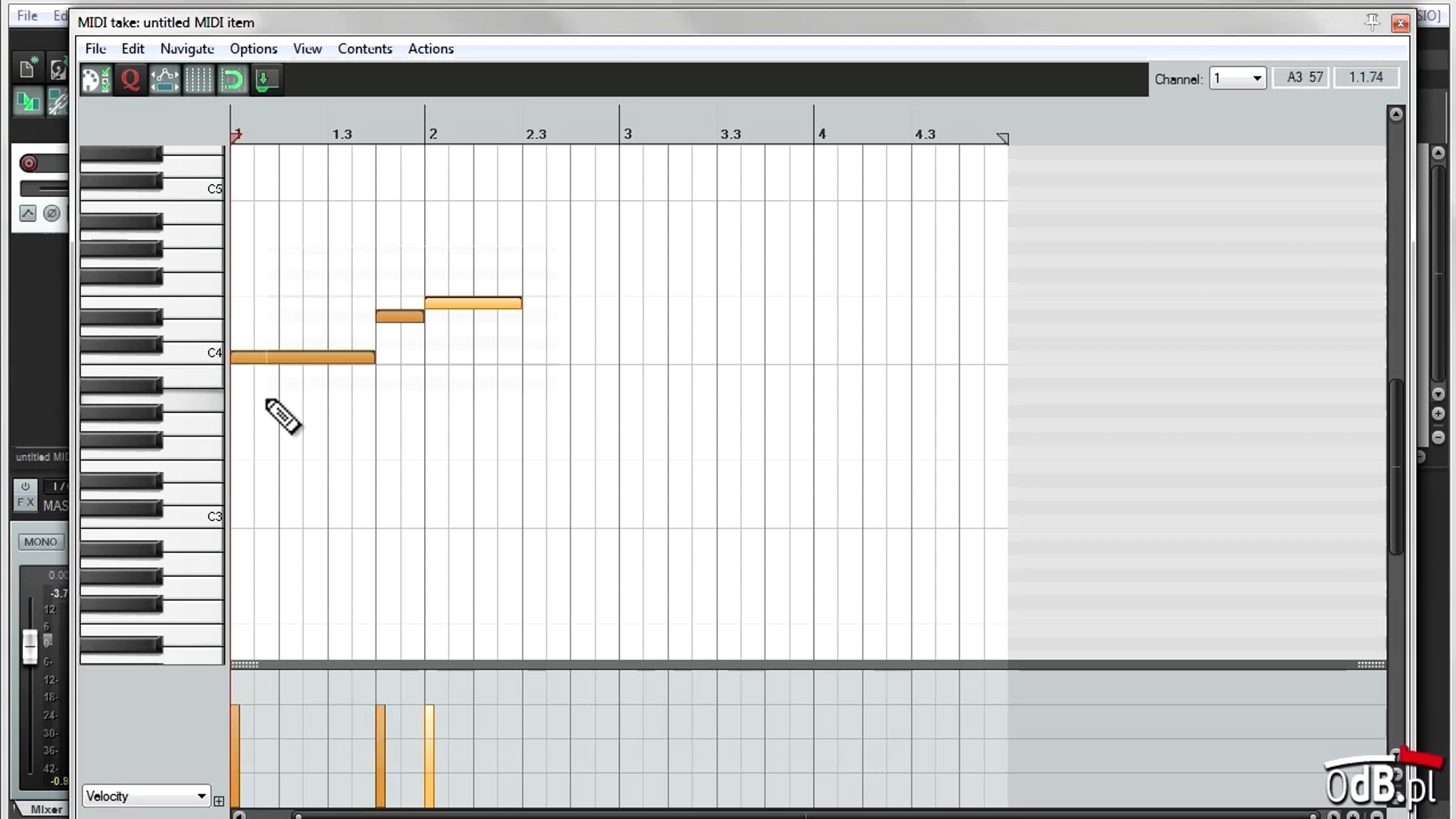Click the master FX button
Viewport: 1456px width, 819px height.
[25, 503]
